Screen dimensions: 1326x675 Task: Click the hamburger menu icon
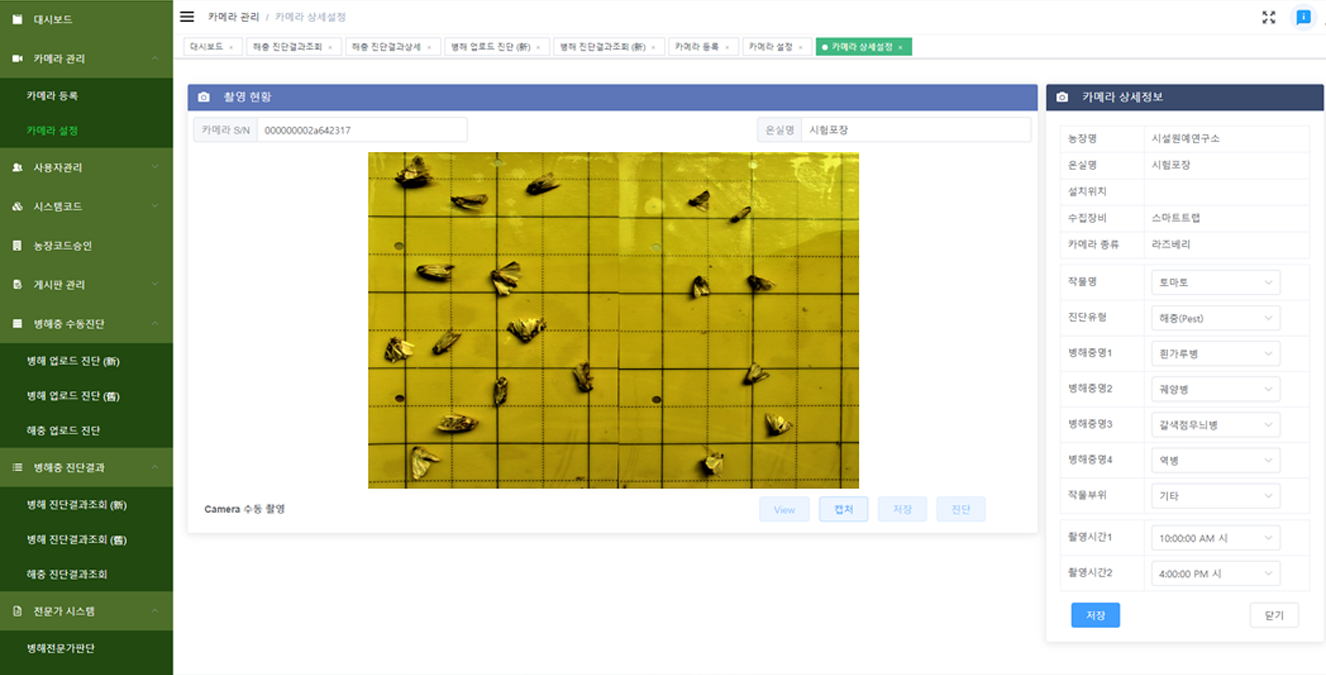pyautogui.click(x=187, y=17)
